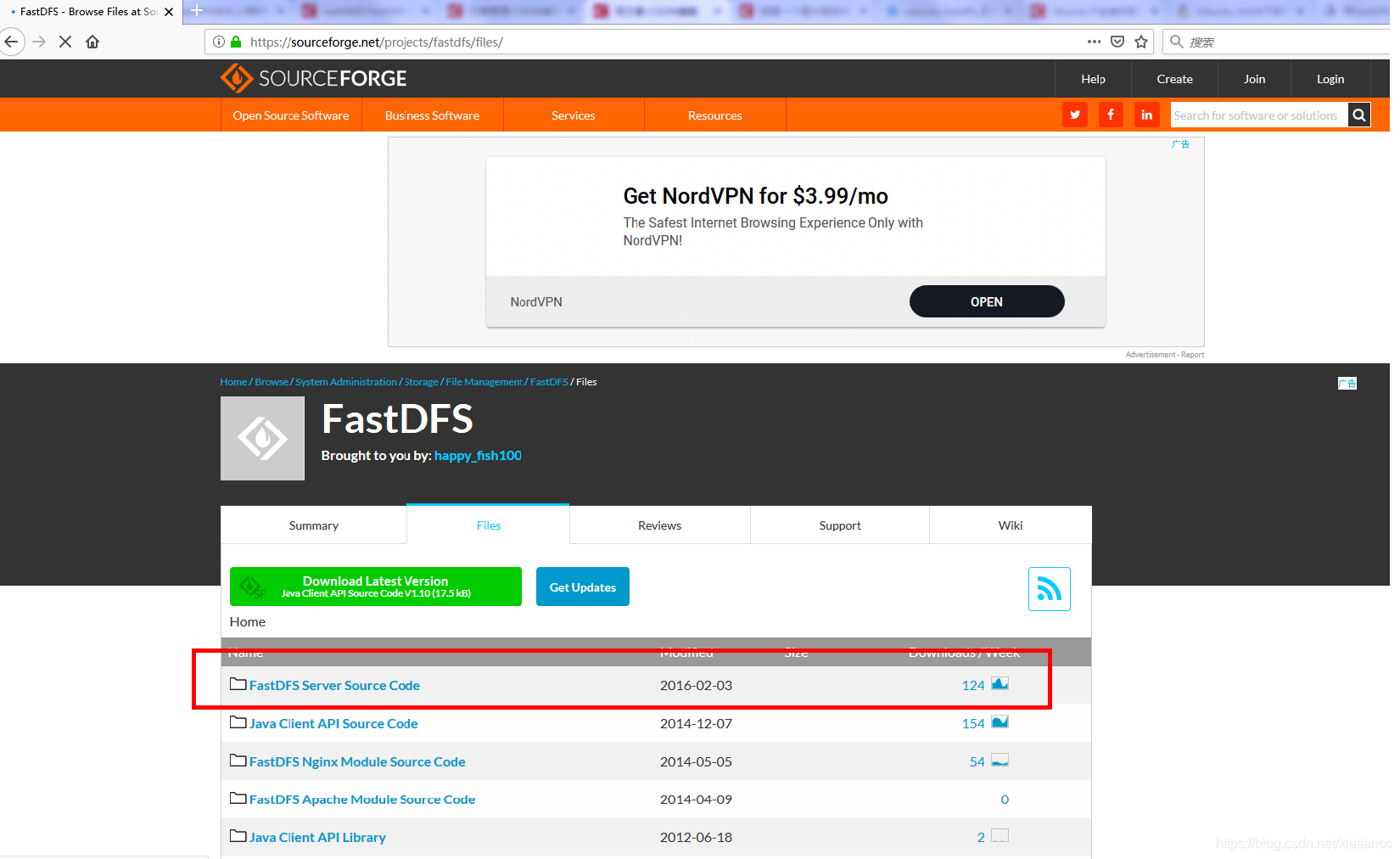Open the RSS feed icon
Image resolution: width=1400 pixels, height=859 pixels.
pyautogui.click(x=1050, y=588)
